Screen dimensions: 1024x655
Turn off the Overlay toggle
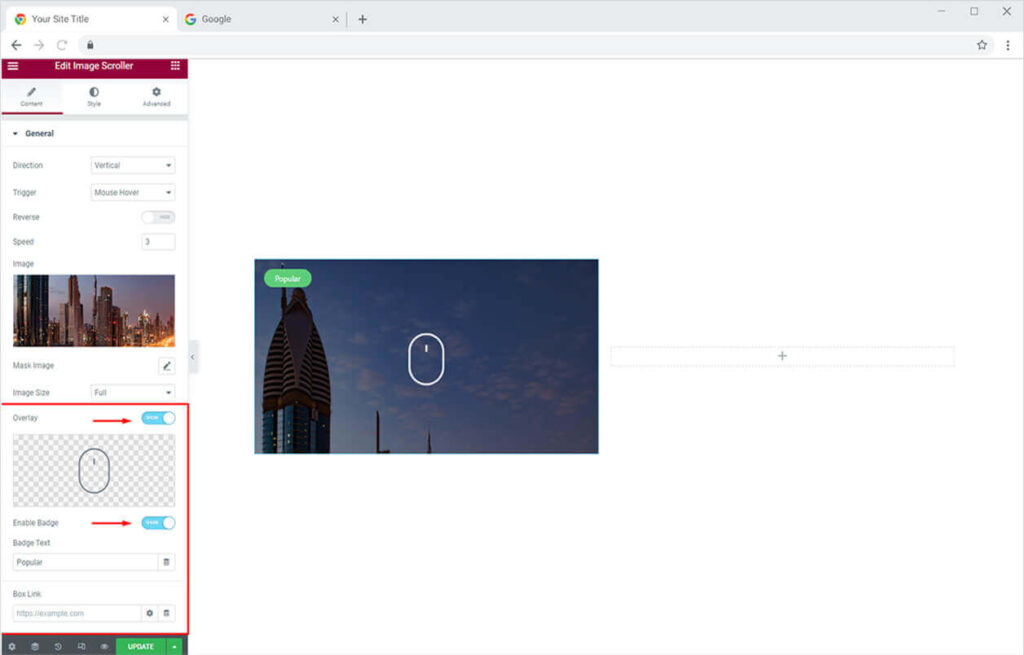point(158,418)
